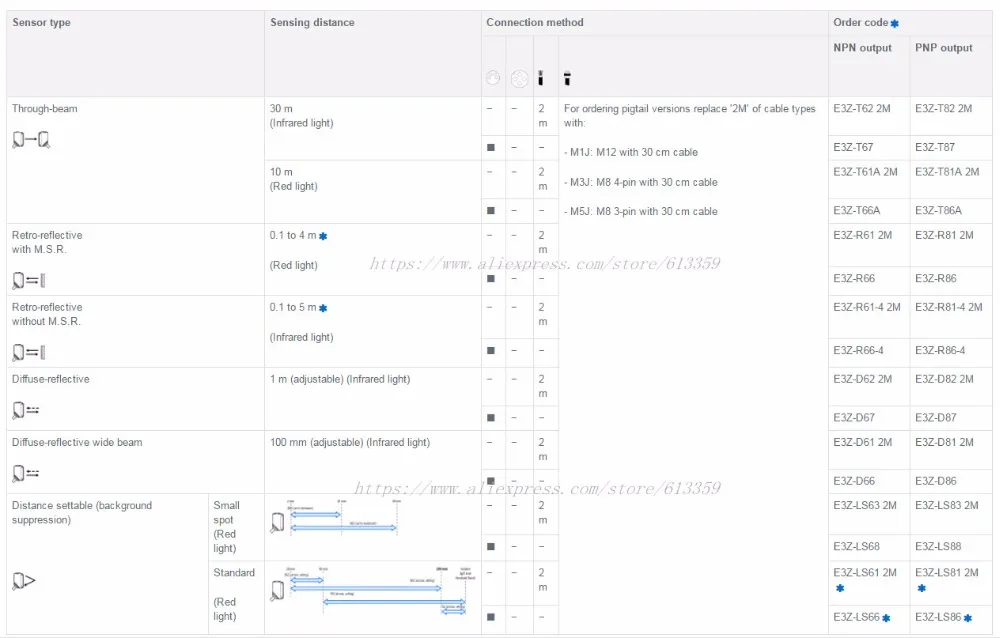The width and height of the screenshot is (1000, 638).
Task: Select order code E3Z-LS83 2M
Action: [946, 505]
